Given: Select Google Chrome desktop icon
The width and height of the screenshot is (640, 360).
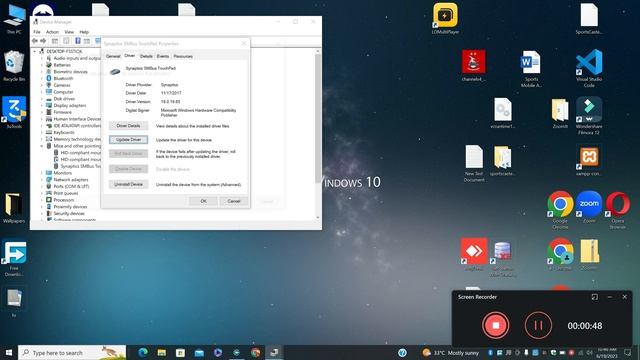Looking at the screenshot, I should 560,210.
